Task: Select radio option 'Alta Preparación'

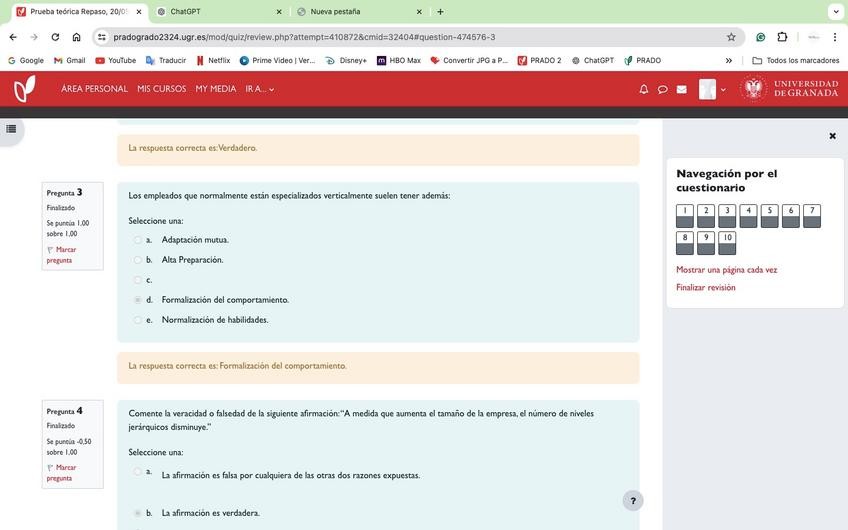Action: [138, 260]
